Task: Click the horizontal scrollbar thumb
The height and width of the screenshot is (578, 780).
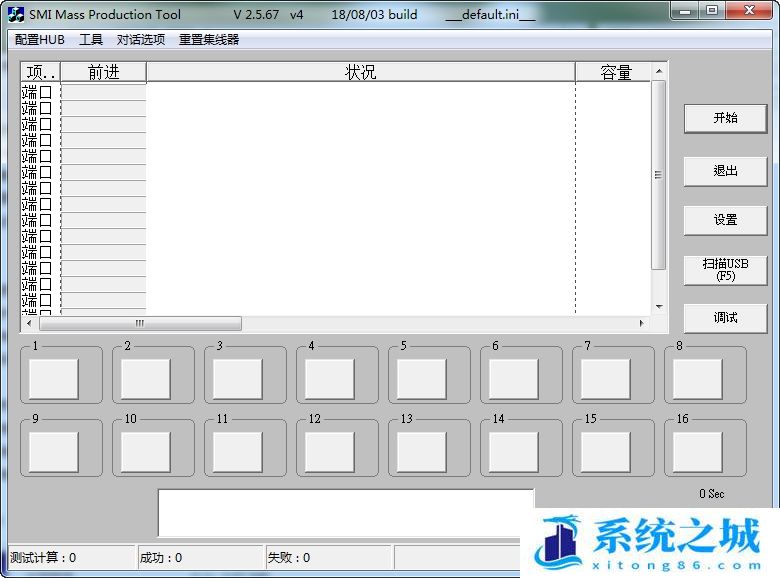Action: (140, 323)
